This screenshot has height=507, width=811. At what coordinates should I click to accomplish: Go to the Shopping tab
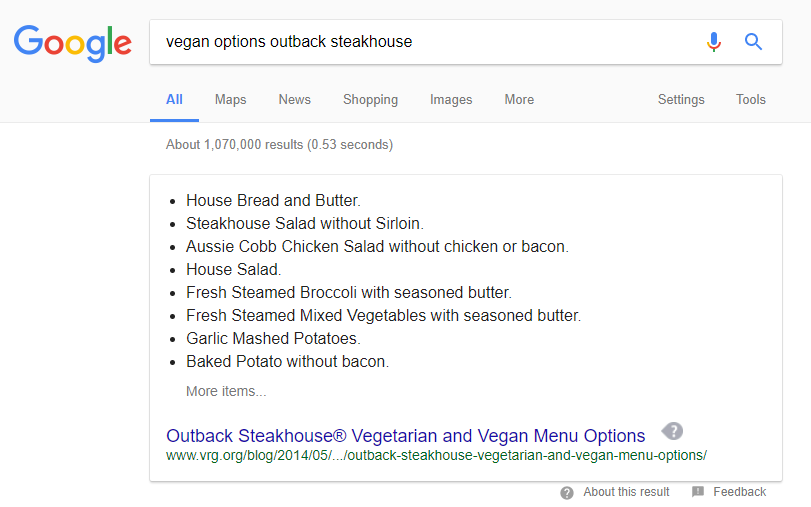(x=370, y=99)
